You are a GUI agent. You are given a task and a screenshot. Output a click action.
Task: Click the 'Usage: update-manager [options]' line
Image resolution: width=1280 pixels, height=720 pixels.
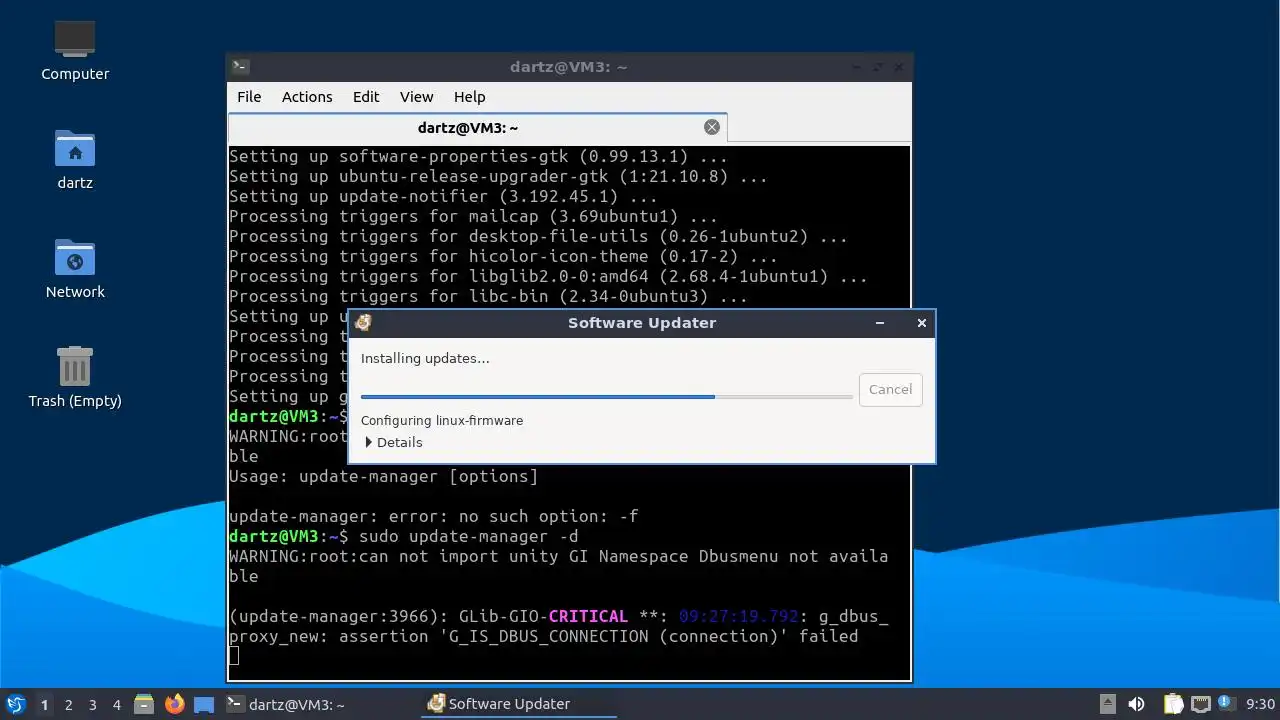[x=384, y=476]
